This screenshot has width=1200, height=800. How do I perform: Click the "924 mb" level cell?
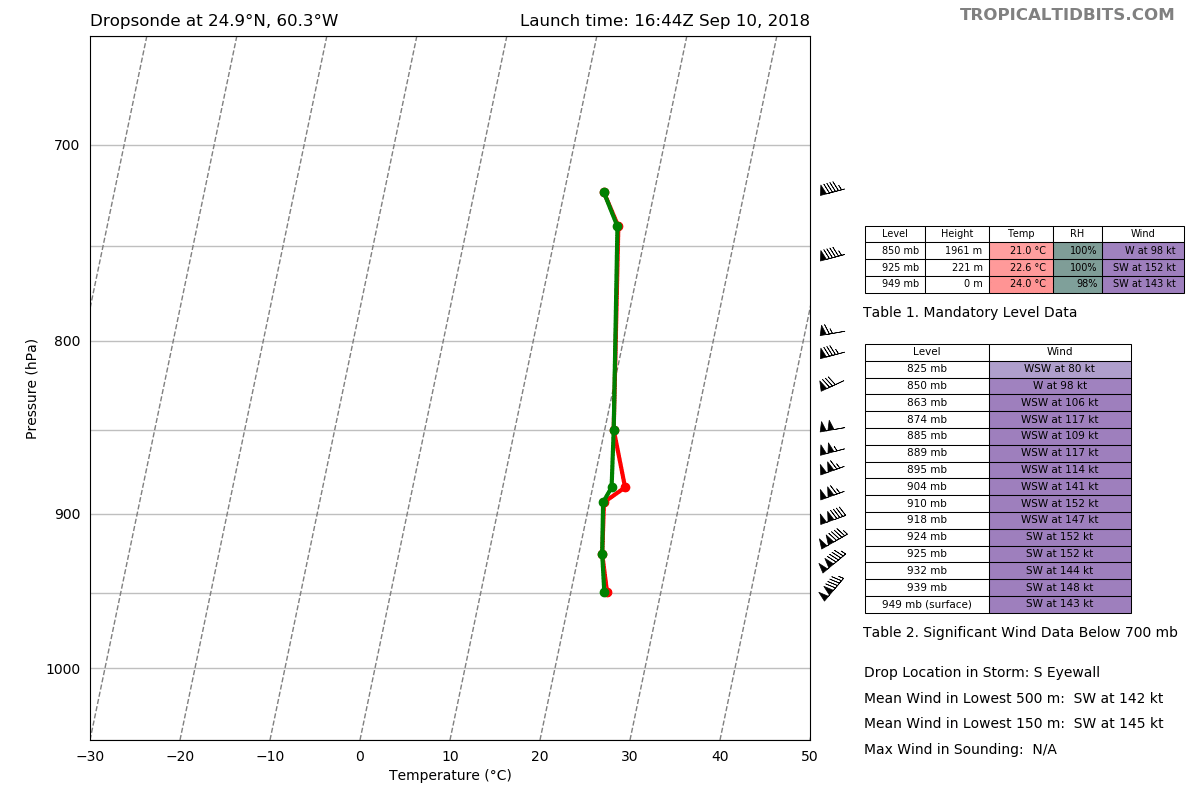[x=927, y=537]
